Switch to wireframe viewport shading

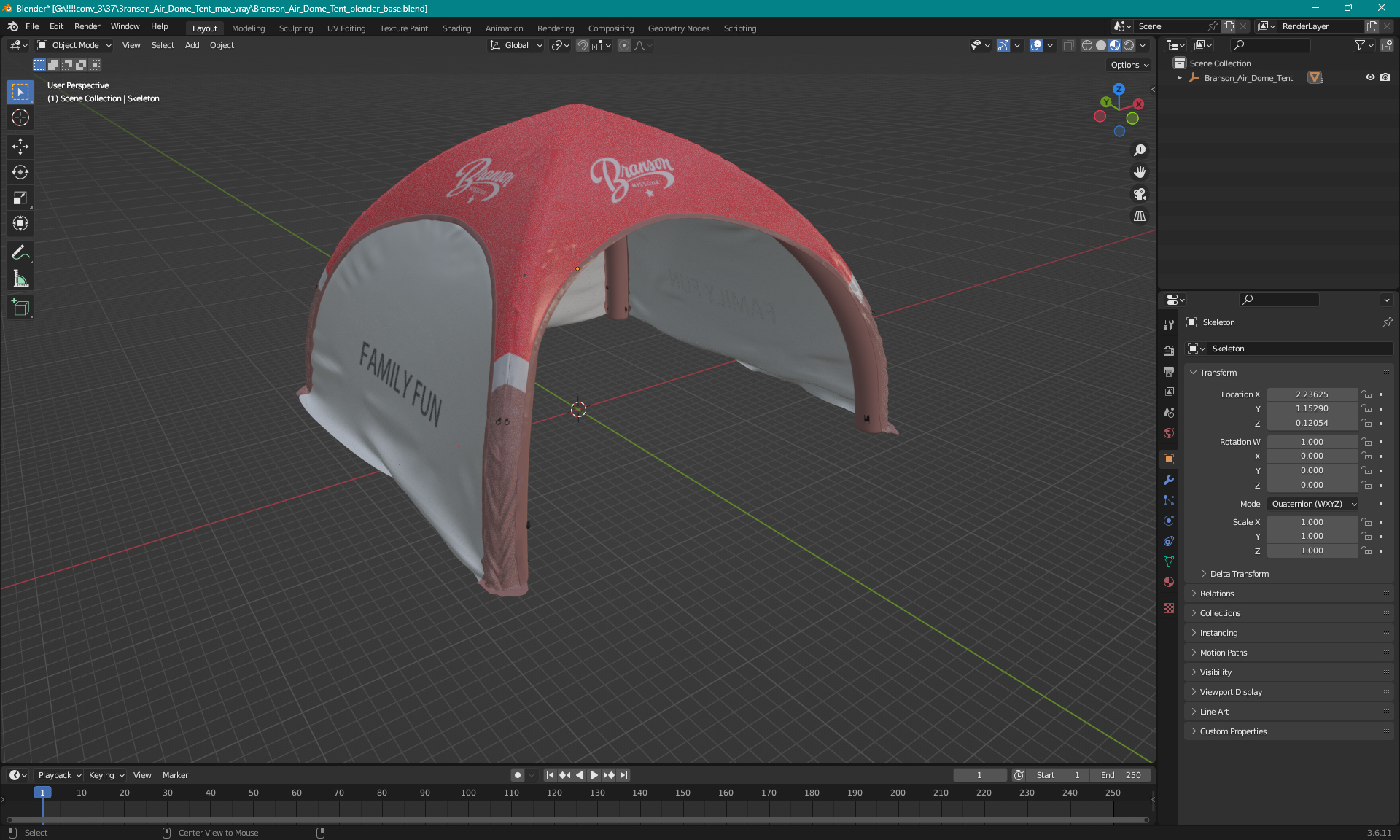coord(1087,45)
